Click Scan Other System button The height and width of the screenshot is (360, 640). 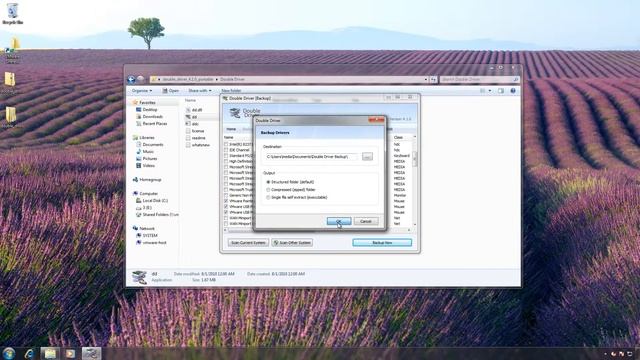pos(292,242)
